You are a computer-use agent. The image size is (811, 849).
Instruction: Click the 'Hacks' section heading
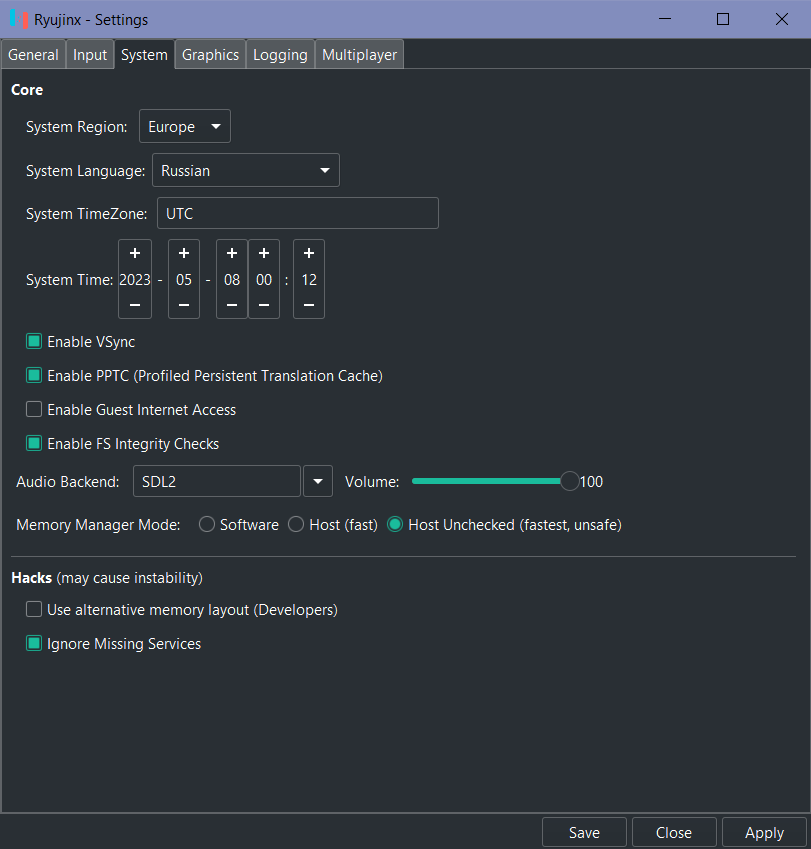(31, 578)
